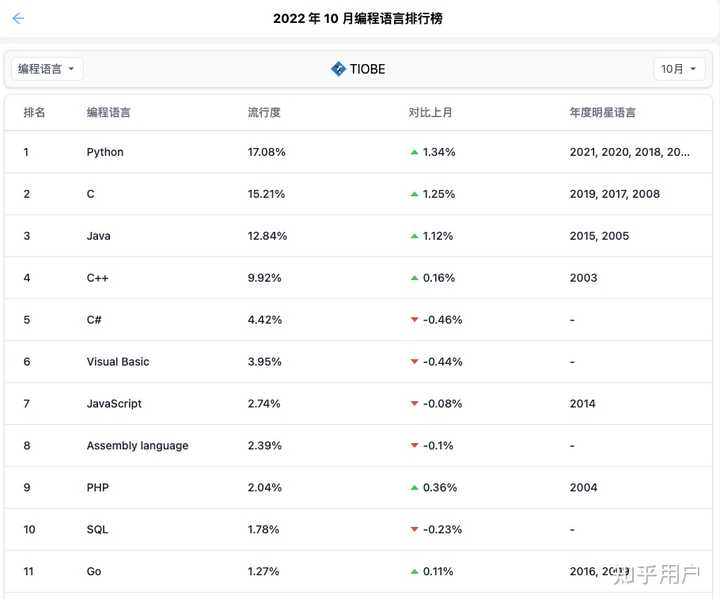Click the 流行度 column header
Screen dimensions: 720x599
(264, 112)
